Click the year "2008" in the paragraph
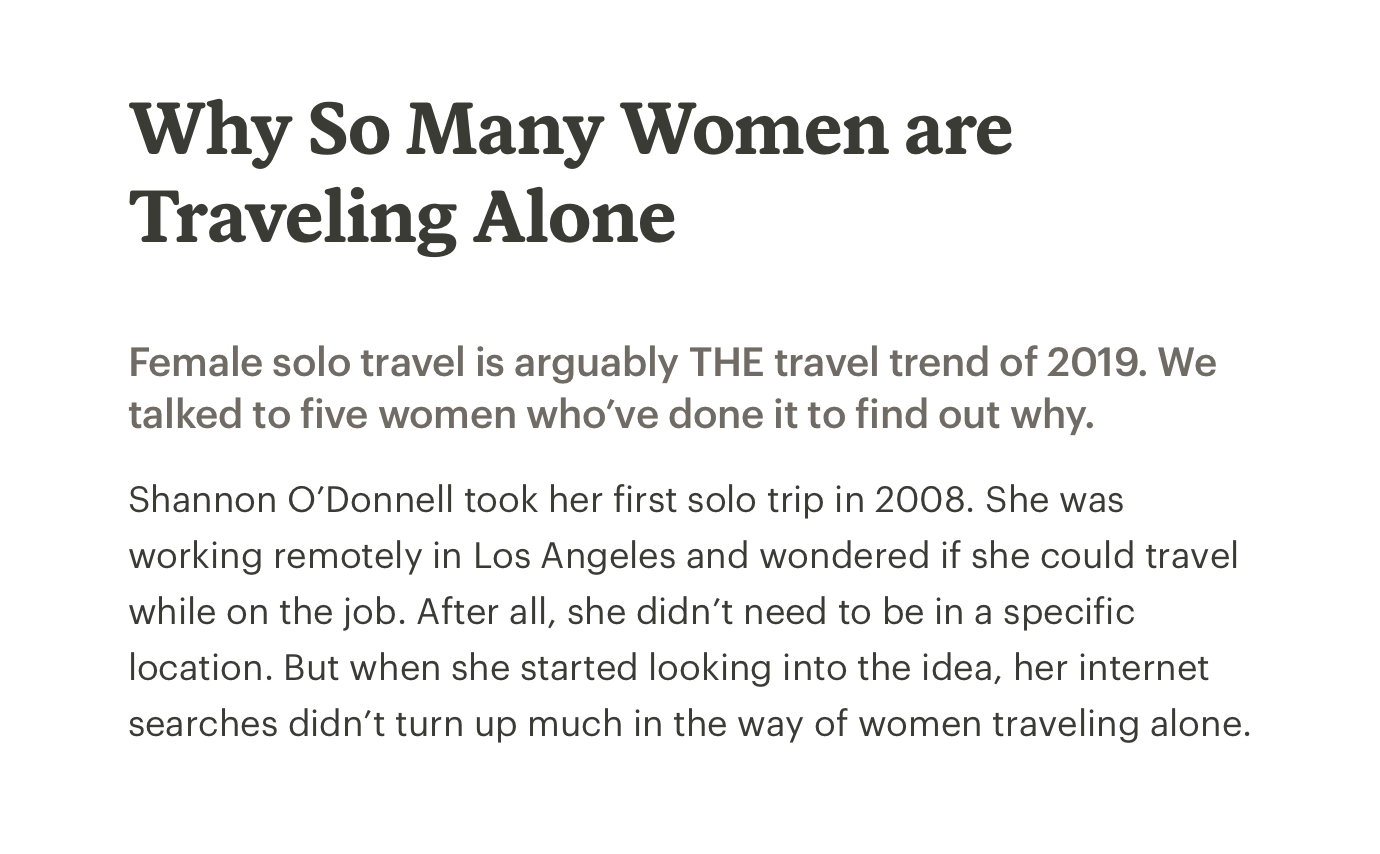 [x=919, y=499]
